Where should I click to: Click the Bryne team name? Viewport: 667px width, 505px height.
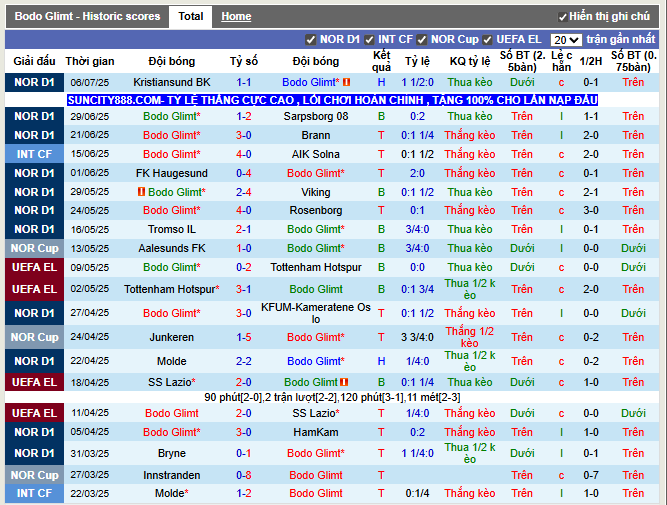pos(171,453)
